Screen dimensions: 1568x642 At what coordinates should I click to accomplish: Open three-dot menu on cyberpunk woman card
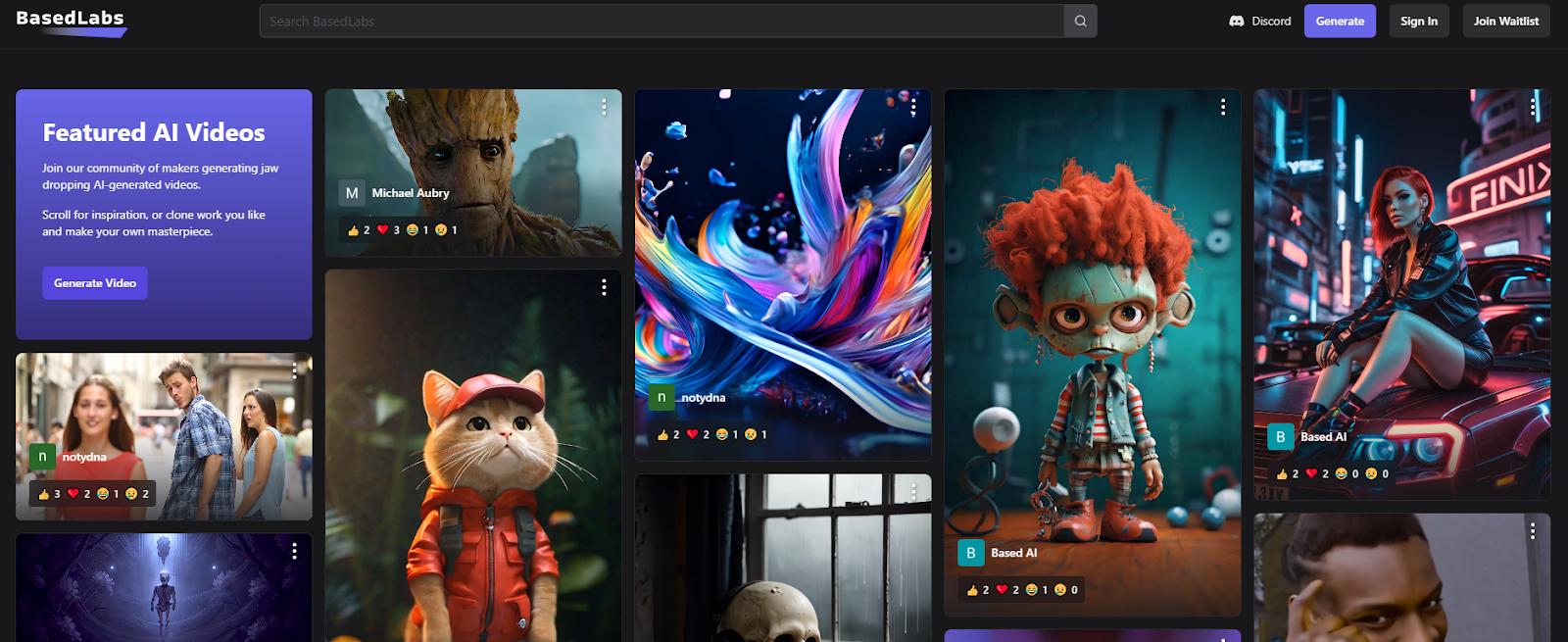pyautogui.click(x=1533, y=106)
